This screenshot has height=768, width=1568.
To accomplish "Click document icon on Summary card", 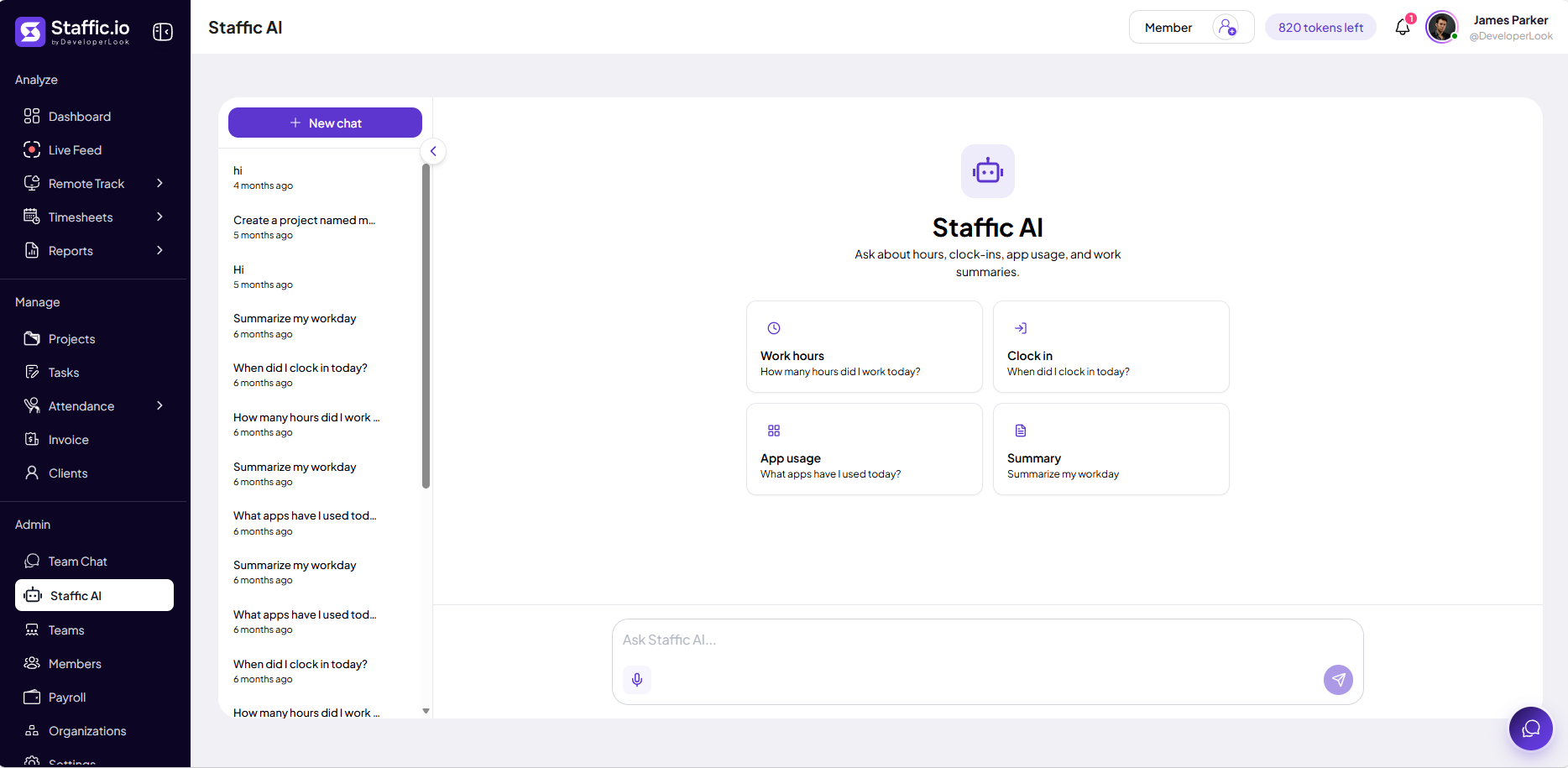I will pyautogui.click(x=1021, y=431).
